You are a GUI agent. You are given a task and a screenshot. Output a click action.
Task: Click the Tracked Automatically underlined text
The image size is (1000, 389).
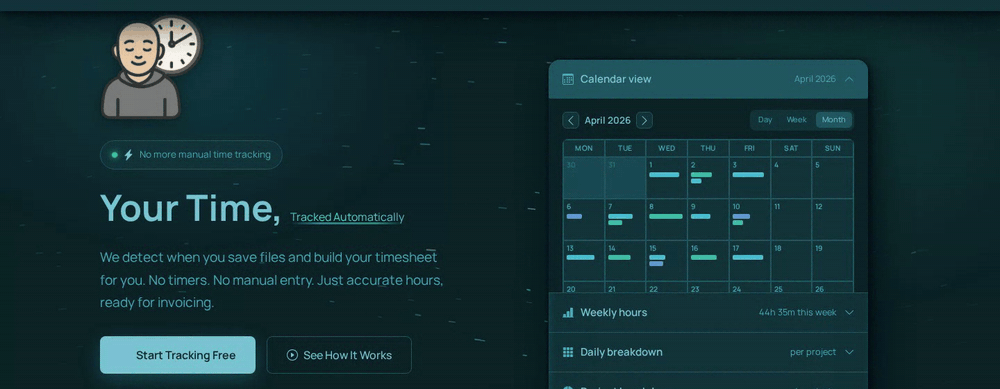pyautogui.click(x=347, y=217)
